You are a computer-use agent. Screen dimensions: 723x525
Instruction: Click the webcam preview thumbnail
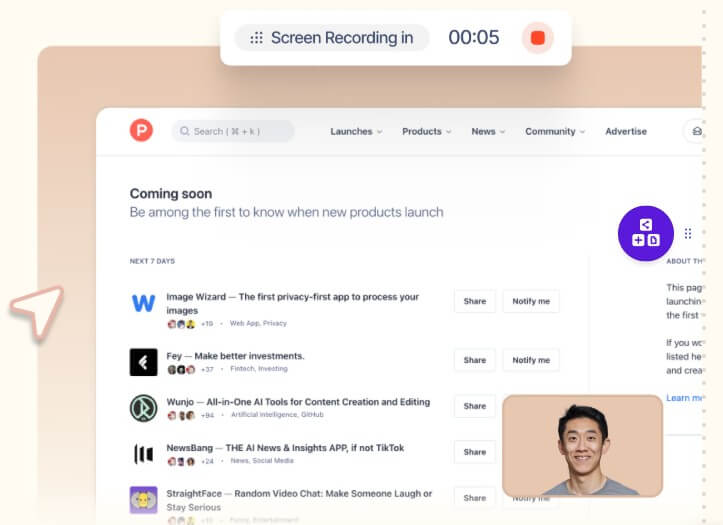(x=582, y=446)
